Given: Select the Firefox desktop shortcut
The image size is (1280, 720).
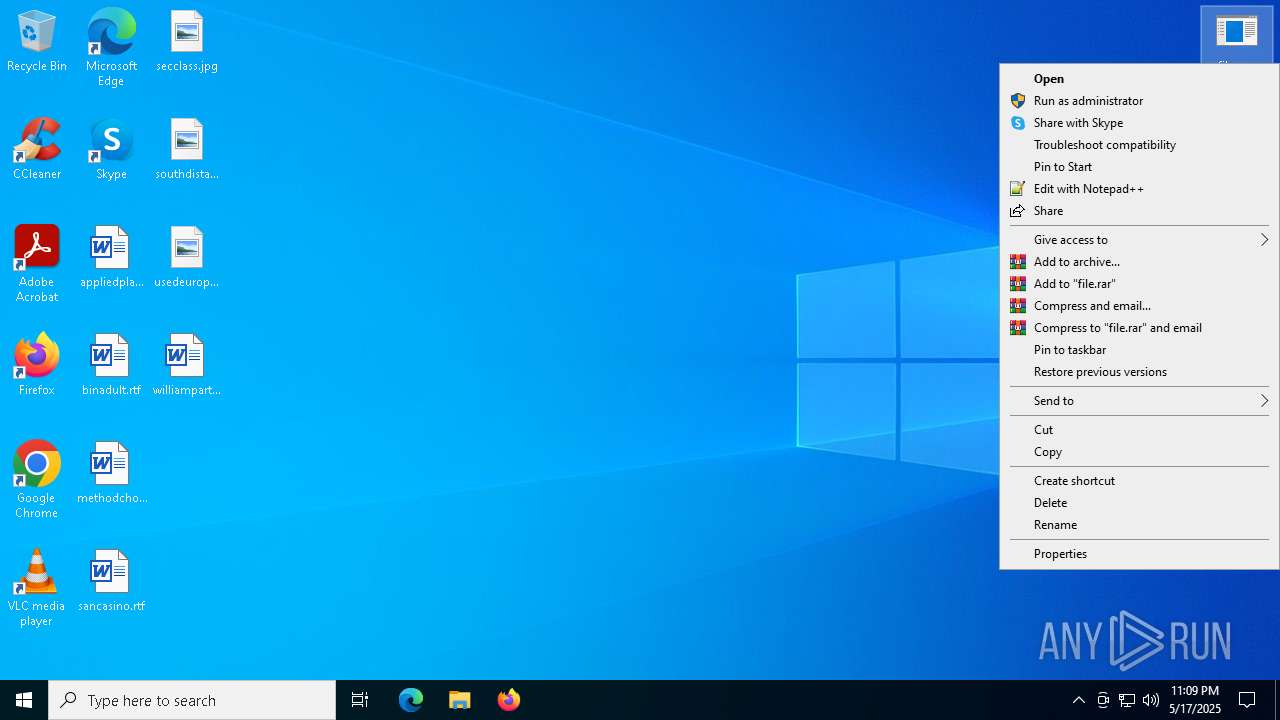Looking at the screenshot, I should click(37, 366).
